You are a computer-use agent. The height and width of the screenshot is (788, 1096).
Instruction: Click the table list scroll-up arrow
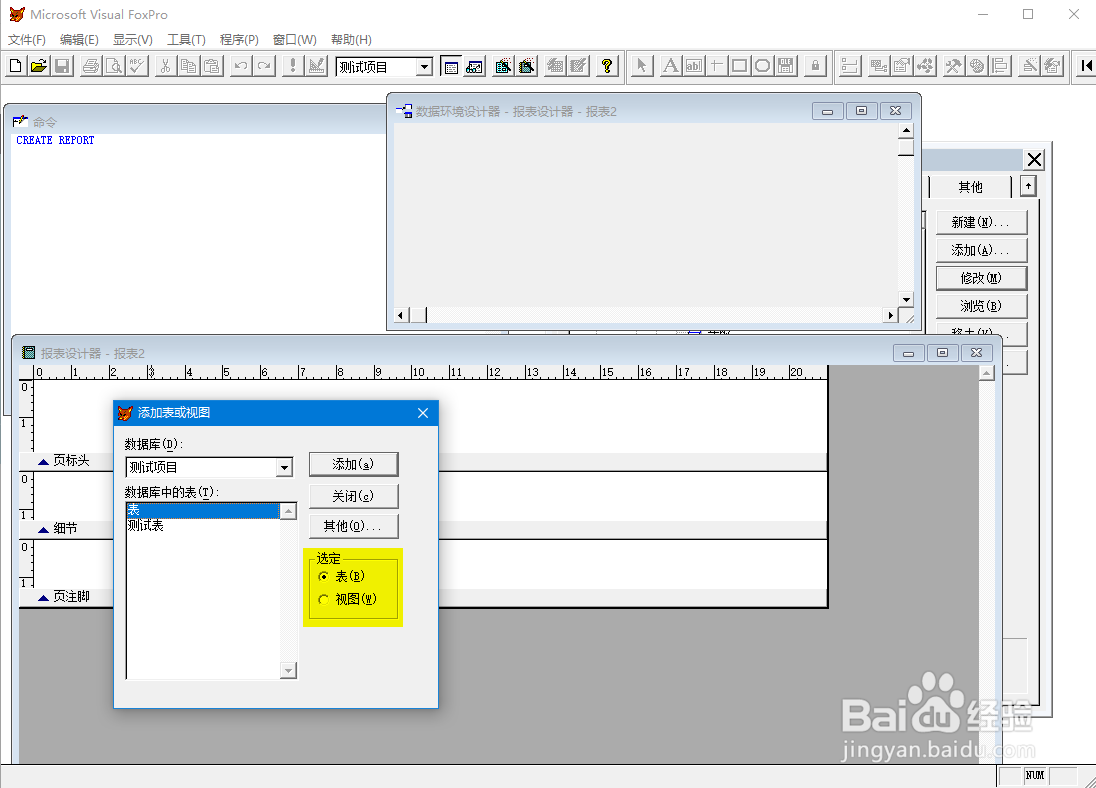coord(288,511)
